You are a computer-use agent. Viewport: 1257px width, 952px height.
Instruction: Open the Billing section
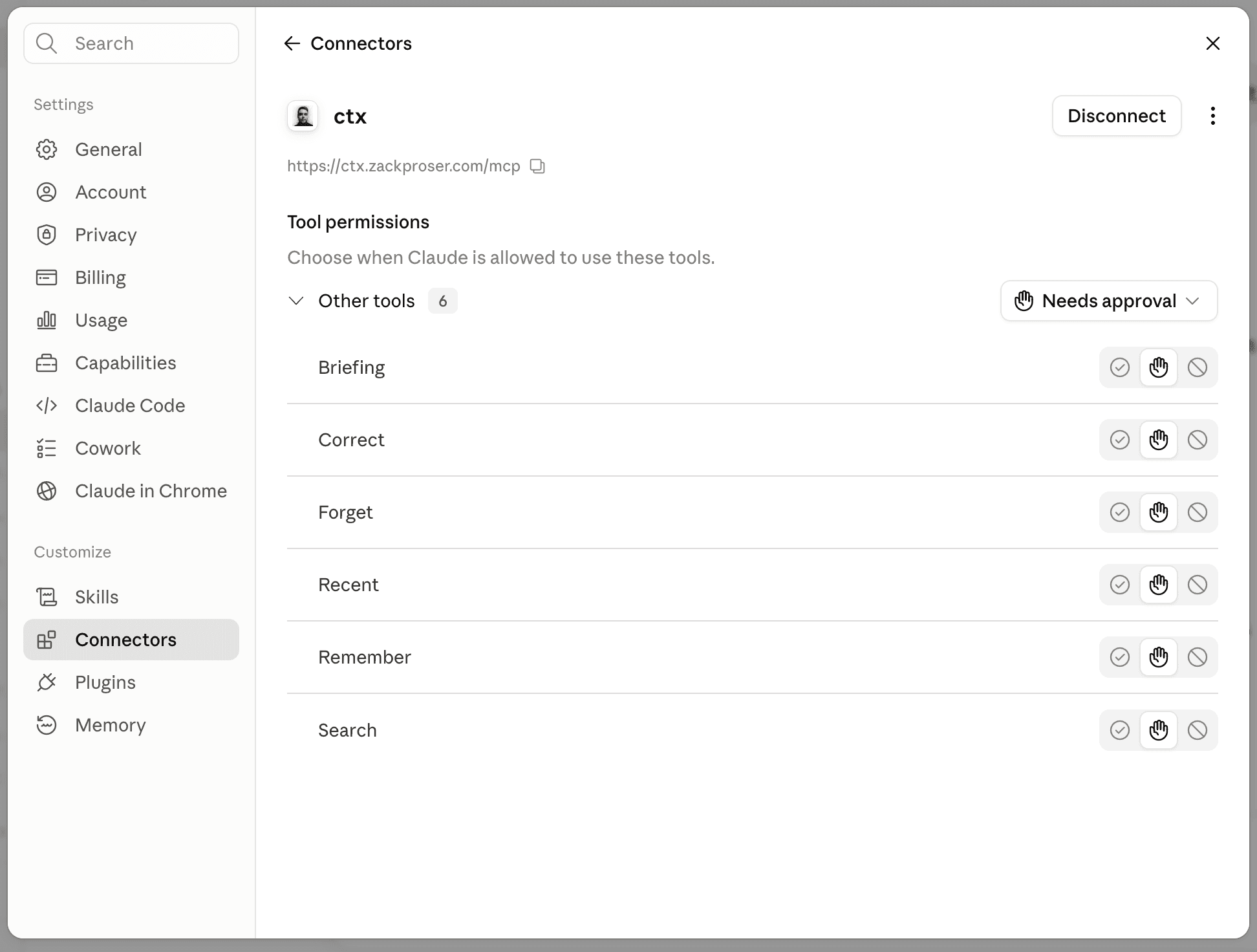click(131, 277)
